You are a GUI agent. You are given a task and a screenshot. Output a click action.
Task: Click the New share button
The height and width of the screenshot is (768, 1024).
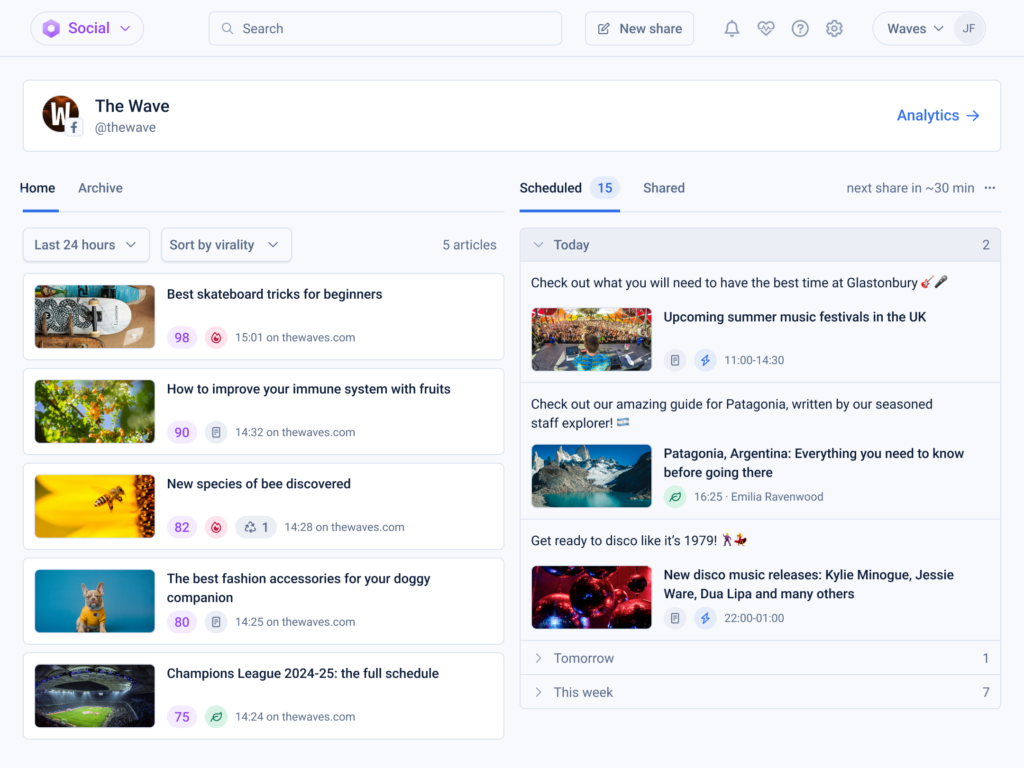click(x=639, y=29)
